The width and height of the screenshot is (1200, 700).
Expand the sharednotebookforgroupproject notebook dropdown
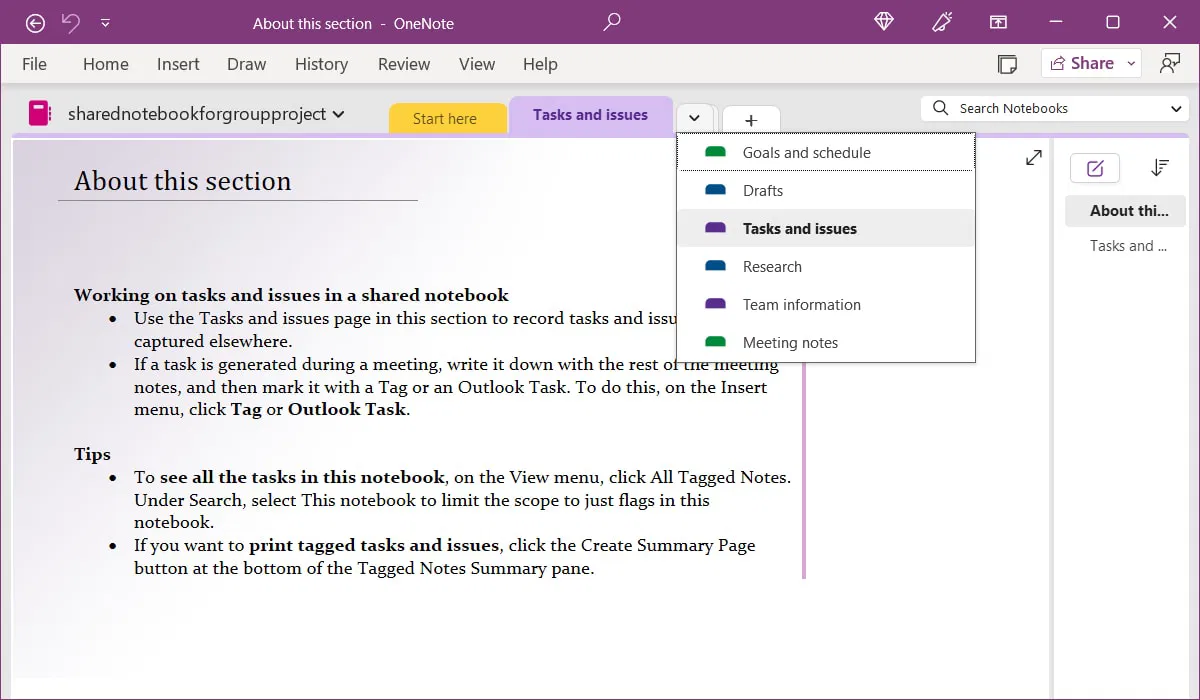[338, 114]
